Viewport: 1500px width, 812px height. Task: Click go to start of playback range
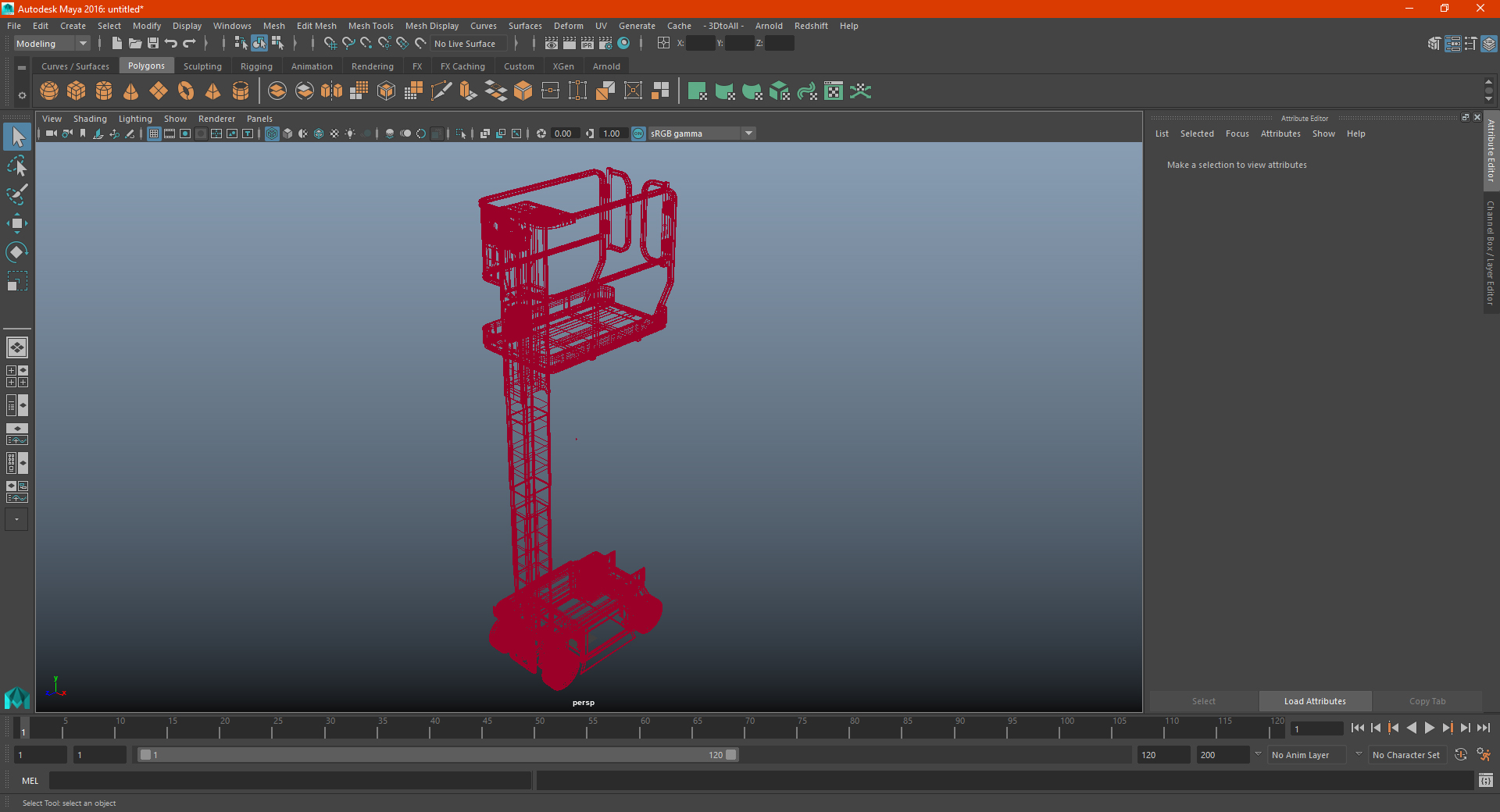coord(1358,728)
